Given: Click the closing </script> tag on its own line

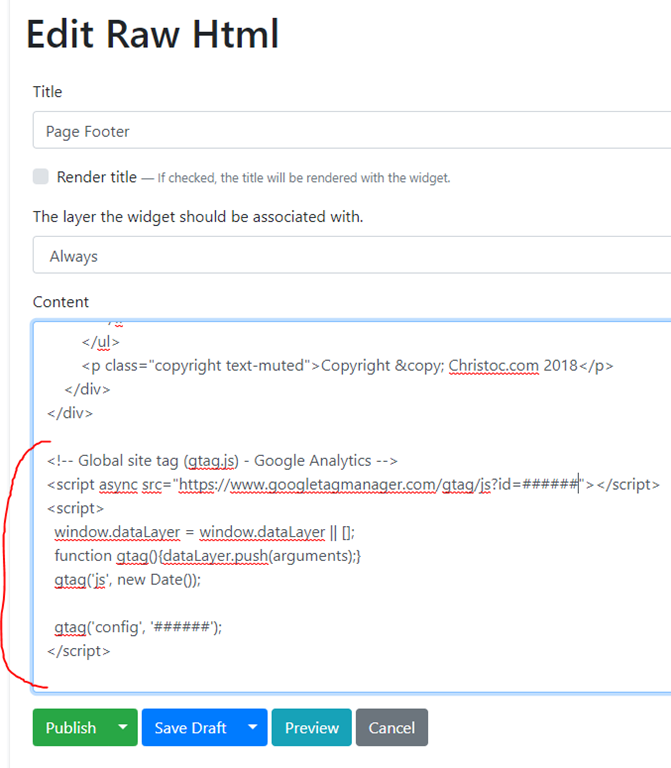Looking at the screenshot, I should pyautogui.click(x=79, y=651).
